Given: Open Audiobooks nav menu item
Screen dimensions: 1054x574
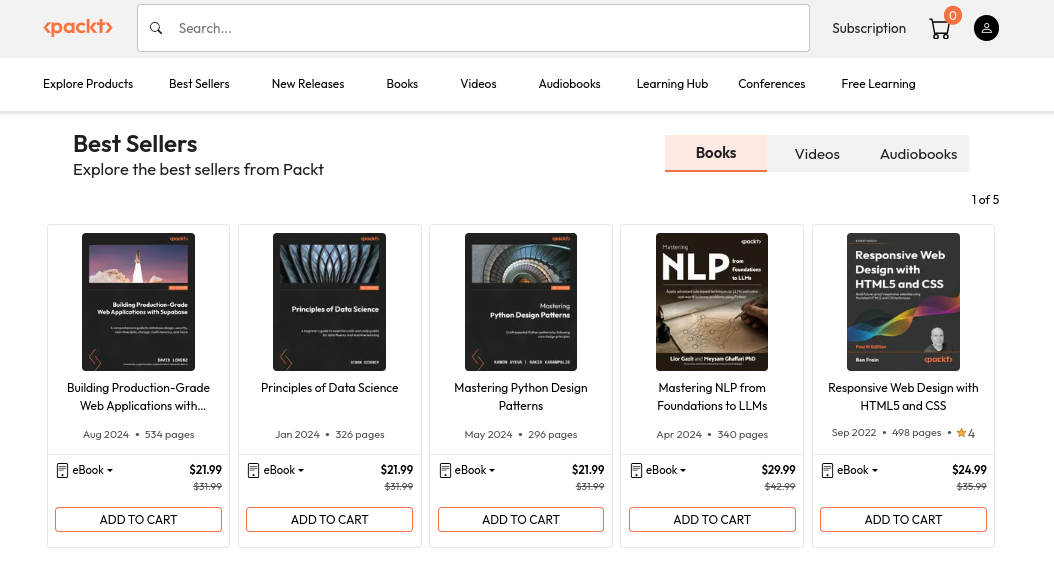Looking at the screenshot, I should pos(569,84).
